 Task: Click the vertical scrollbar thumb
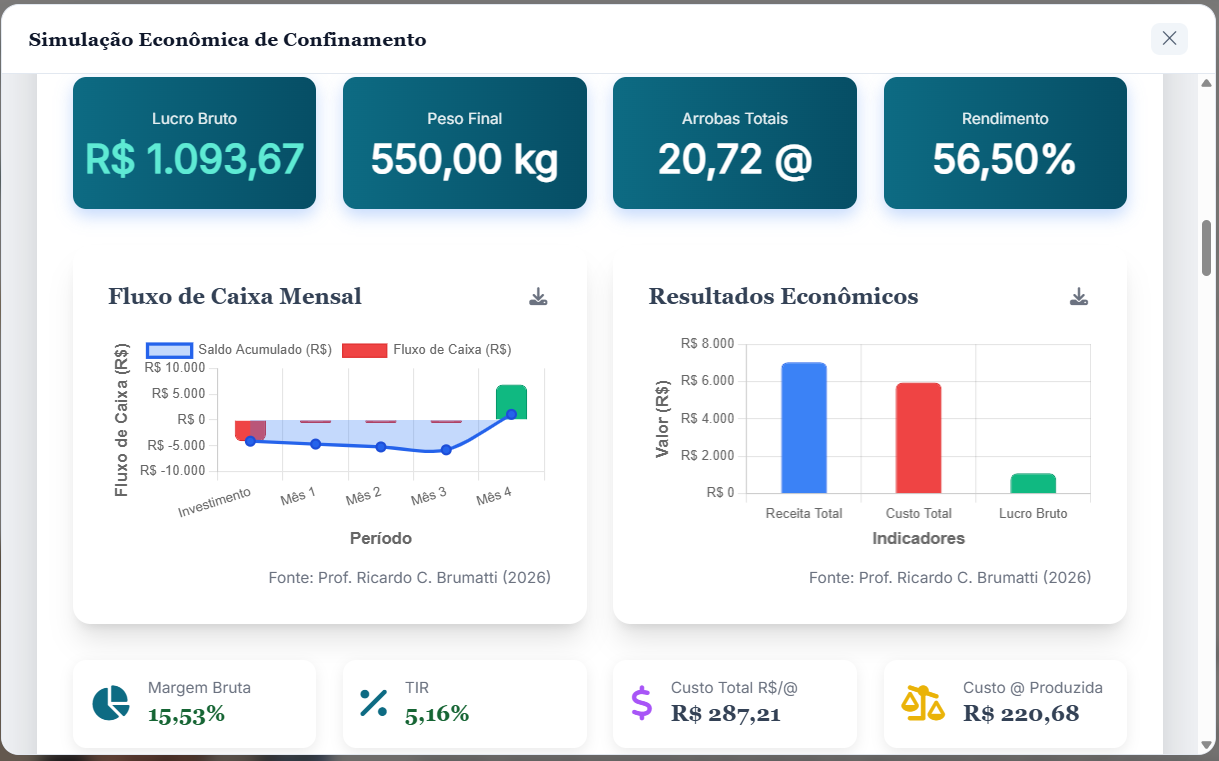1206,248
